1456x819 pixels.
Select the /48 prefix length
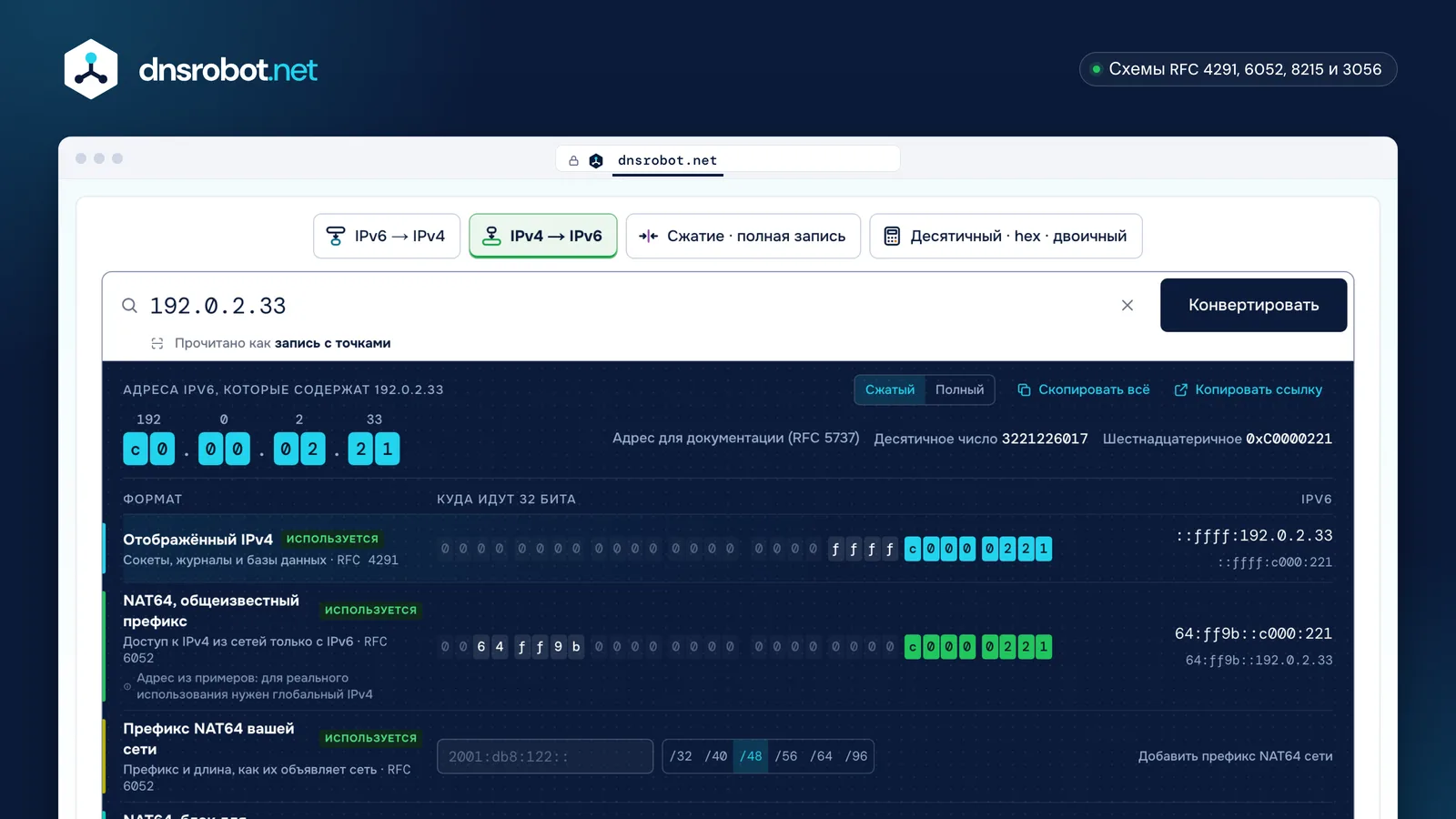[x=751, y=756]
